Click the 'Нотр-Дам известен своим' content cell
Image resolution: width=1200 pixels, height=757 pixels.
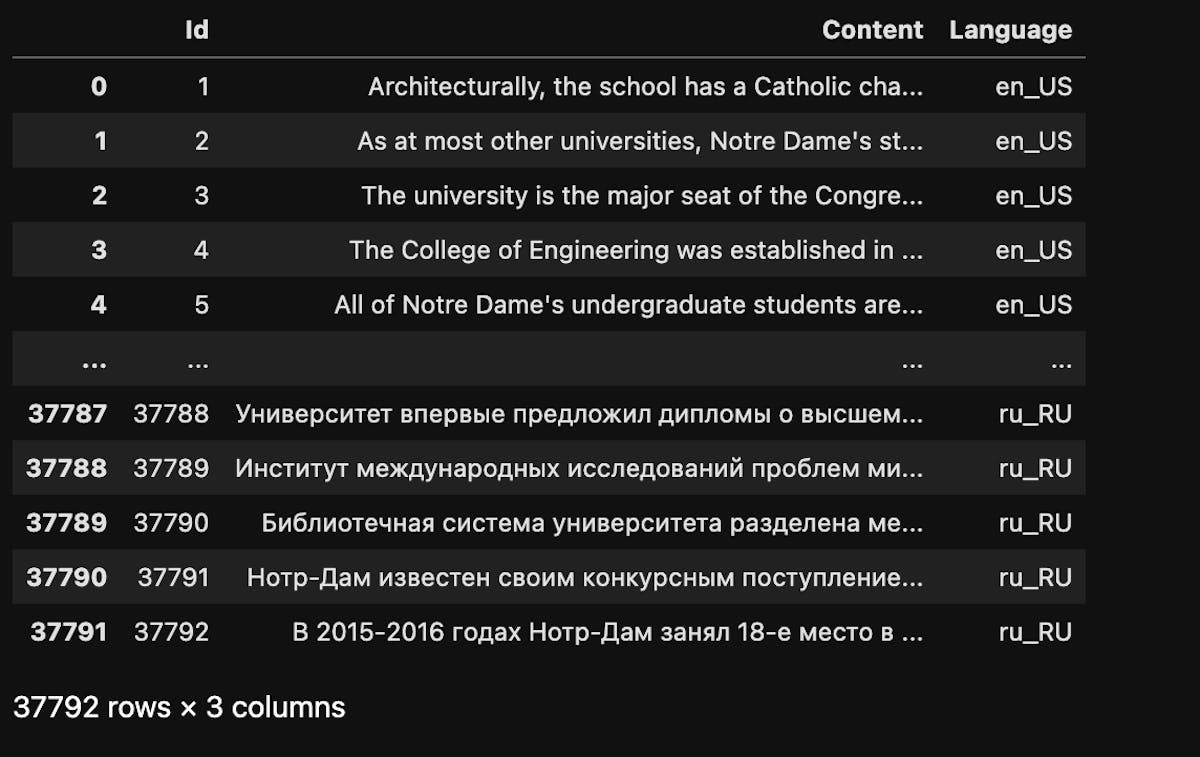click(x=585, y=577)
